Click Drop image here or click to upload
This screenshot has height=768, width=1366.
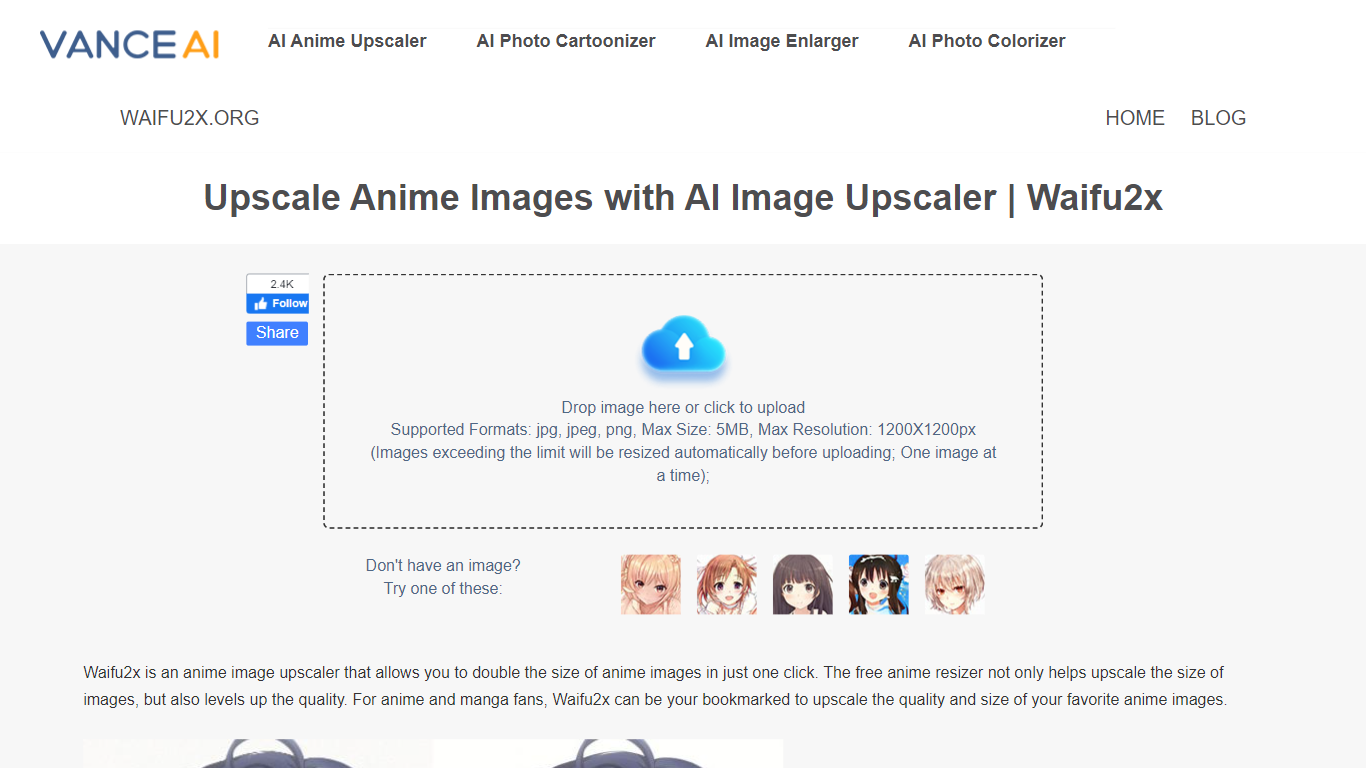[683, 407]
